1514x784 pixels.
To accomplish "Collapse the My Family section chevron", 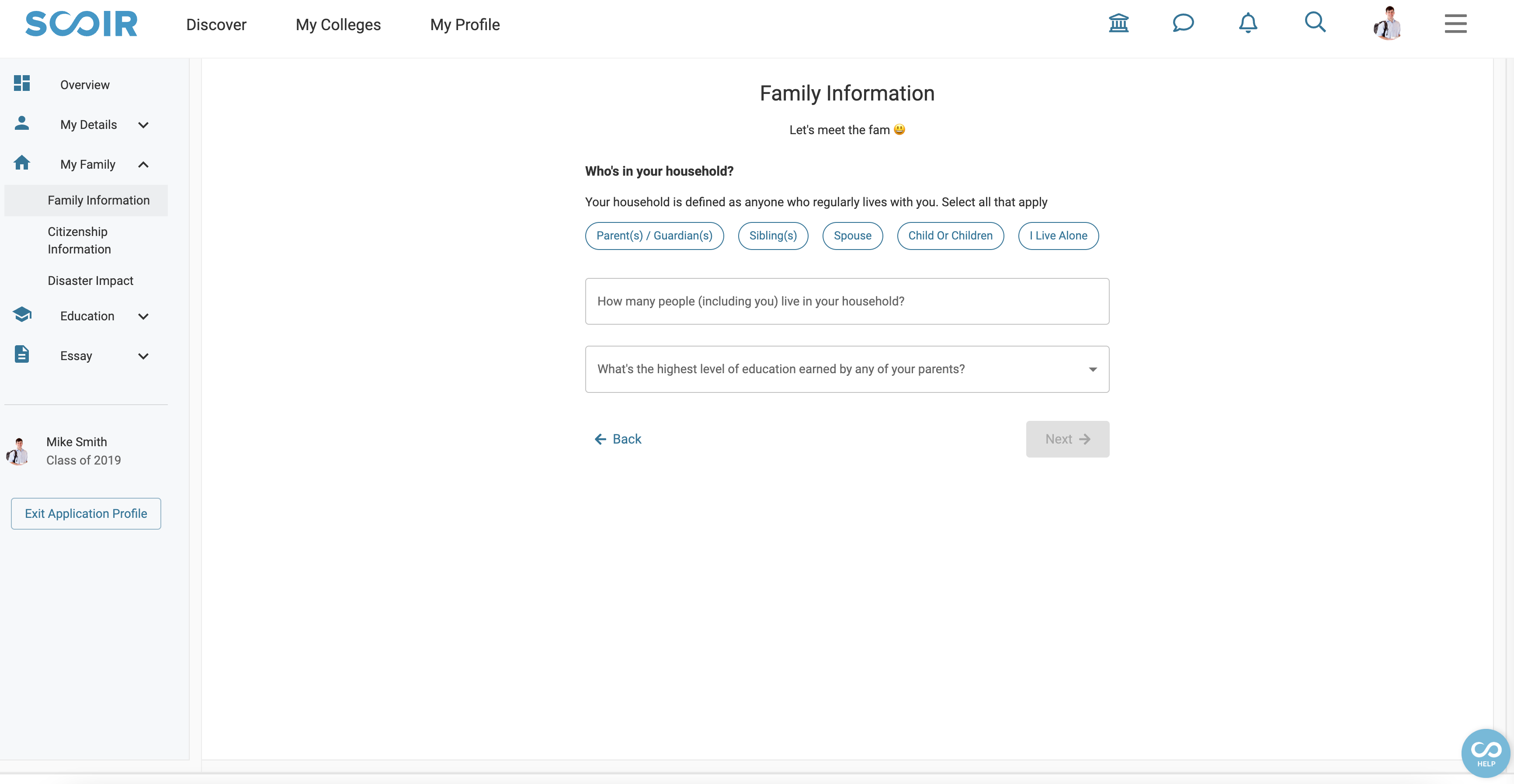I will click(x=143, y=165).
